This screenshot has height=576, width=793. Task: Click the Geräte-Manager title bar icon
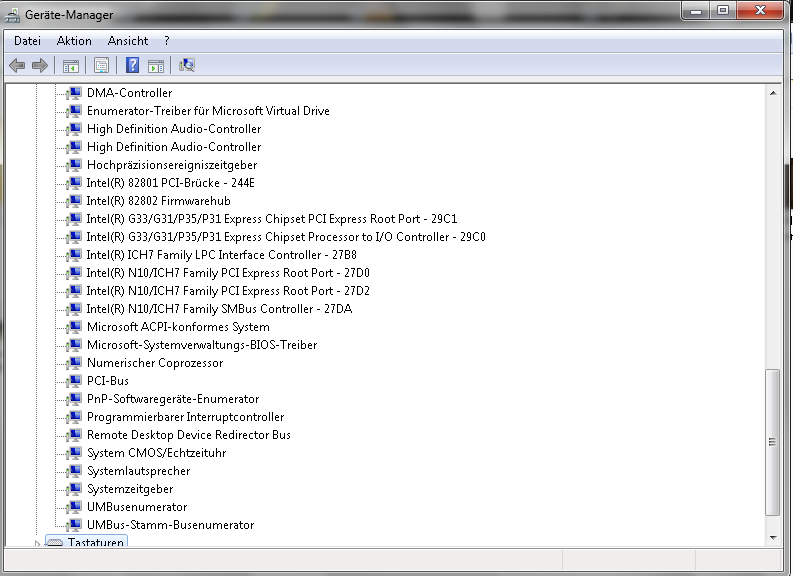coord(13,15)
